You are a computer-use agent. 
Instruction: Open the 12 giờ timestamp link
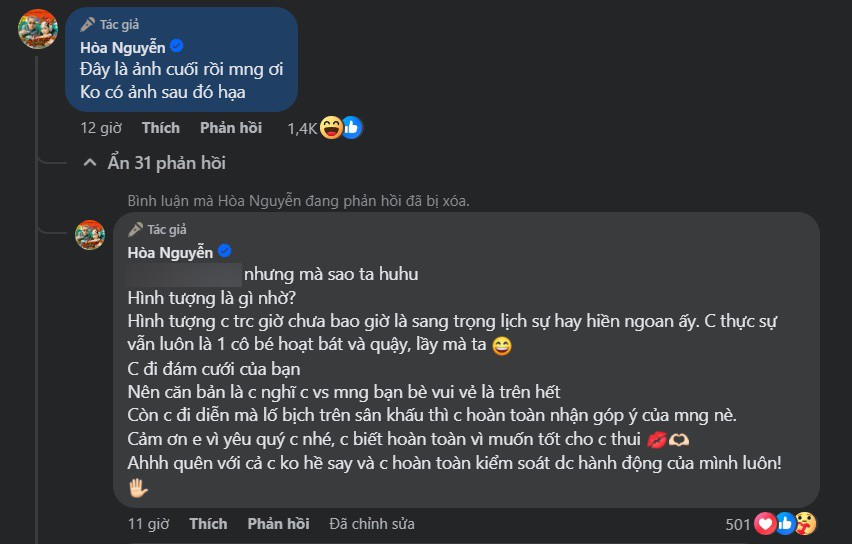point(101,128)
